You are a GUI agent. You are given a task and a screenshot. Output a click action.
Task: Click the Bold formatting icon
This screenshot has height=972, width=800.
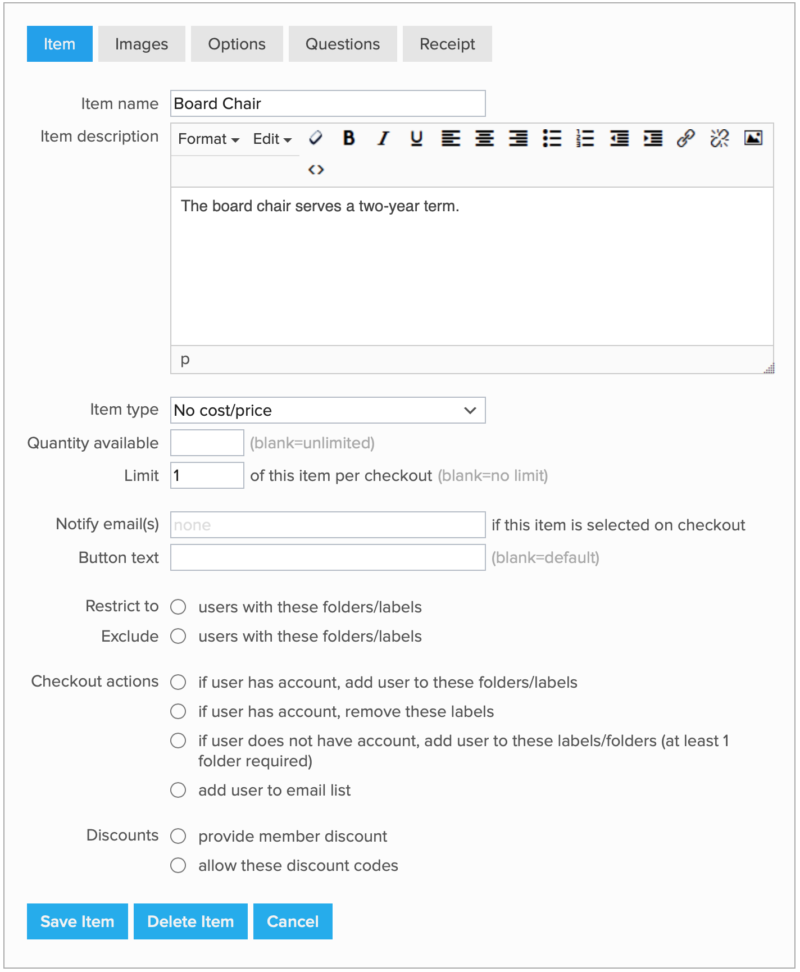(348, 139)
